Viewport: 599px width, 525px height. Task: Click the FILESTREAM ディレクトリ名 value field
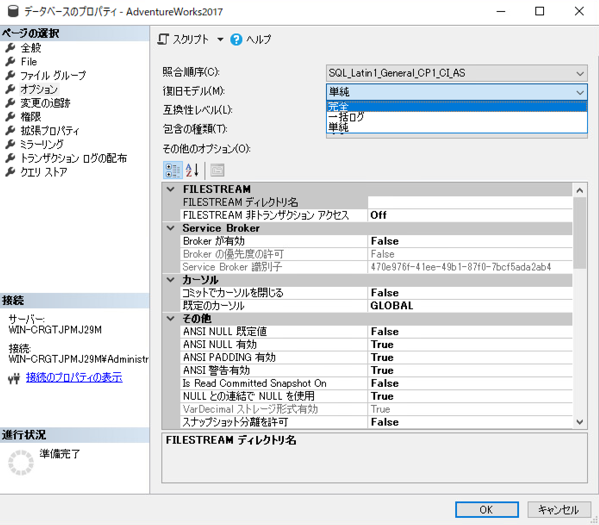tap(470, 202)
